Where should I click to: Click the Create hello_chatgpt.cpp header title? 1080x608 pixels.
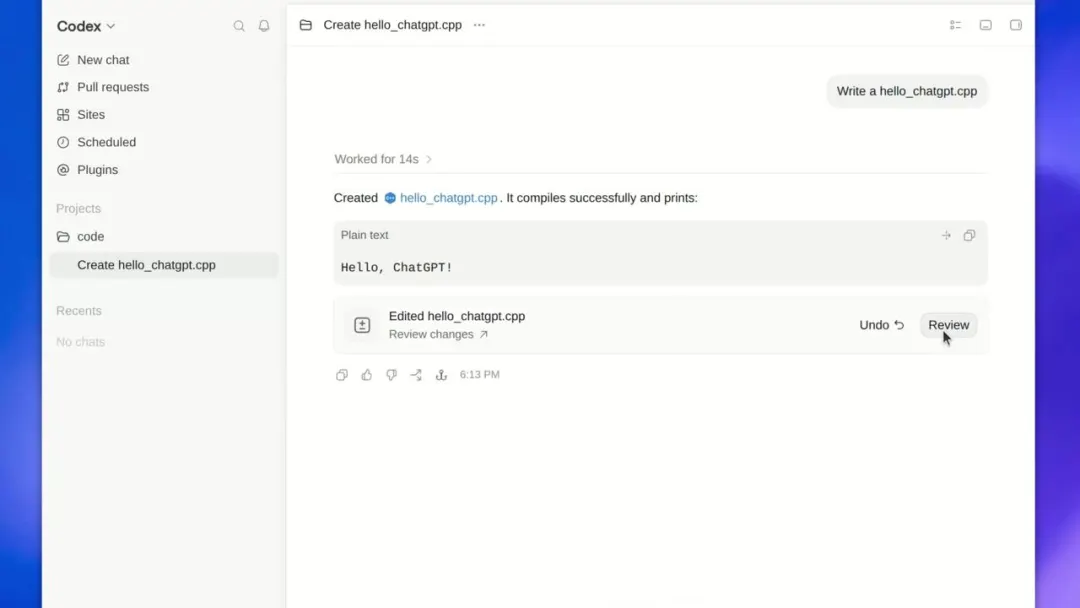coord(393,25)
